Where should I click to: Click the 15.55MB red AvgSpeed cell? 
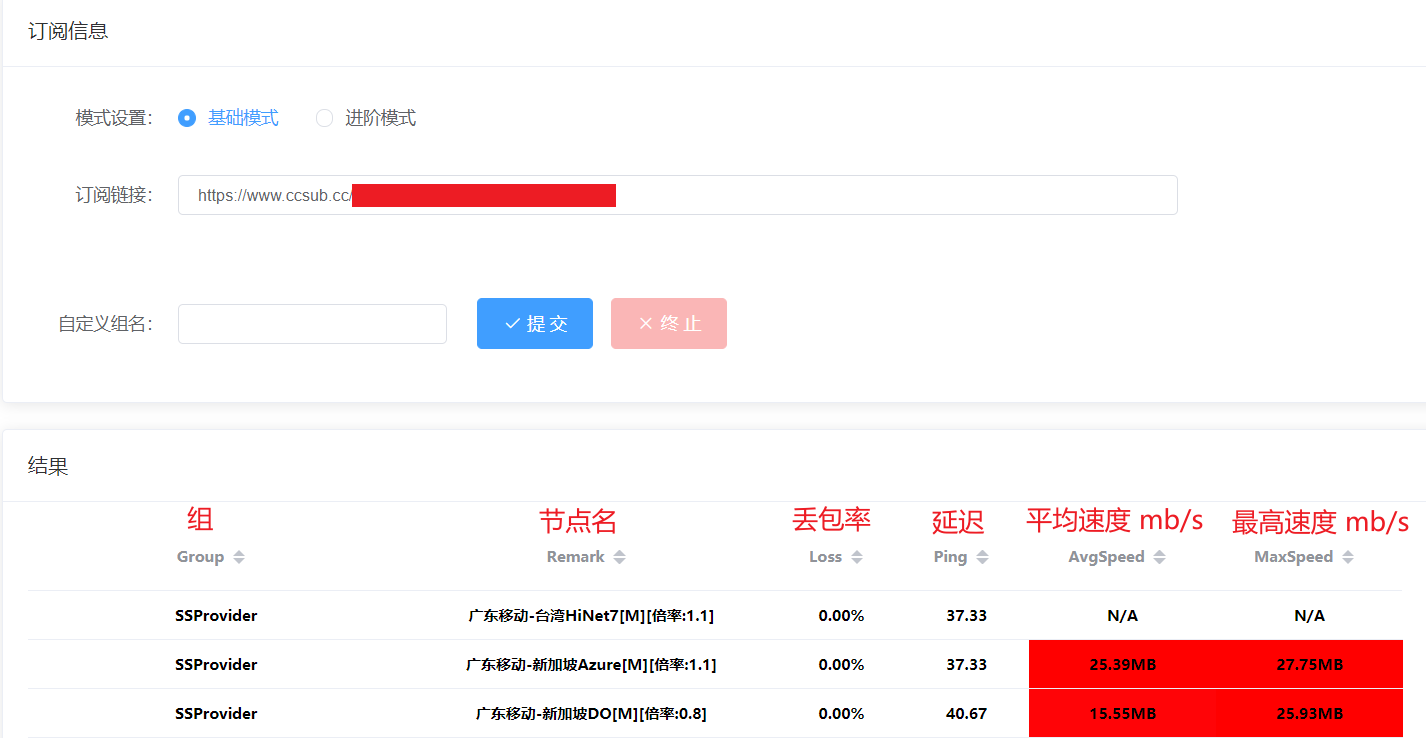1122,714
